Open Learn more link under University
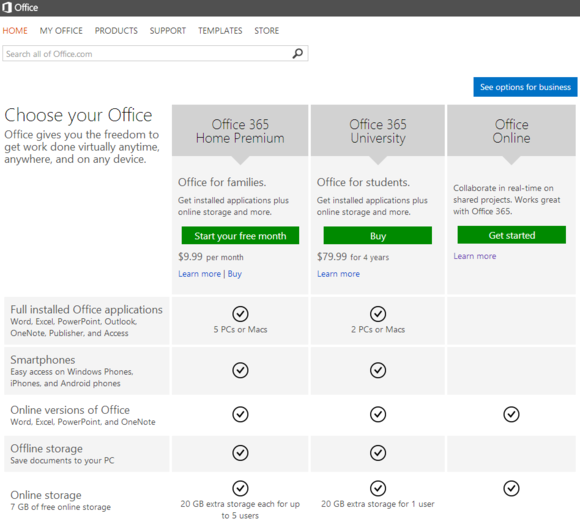 338,274
